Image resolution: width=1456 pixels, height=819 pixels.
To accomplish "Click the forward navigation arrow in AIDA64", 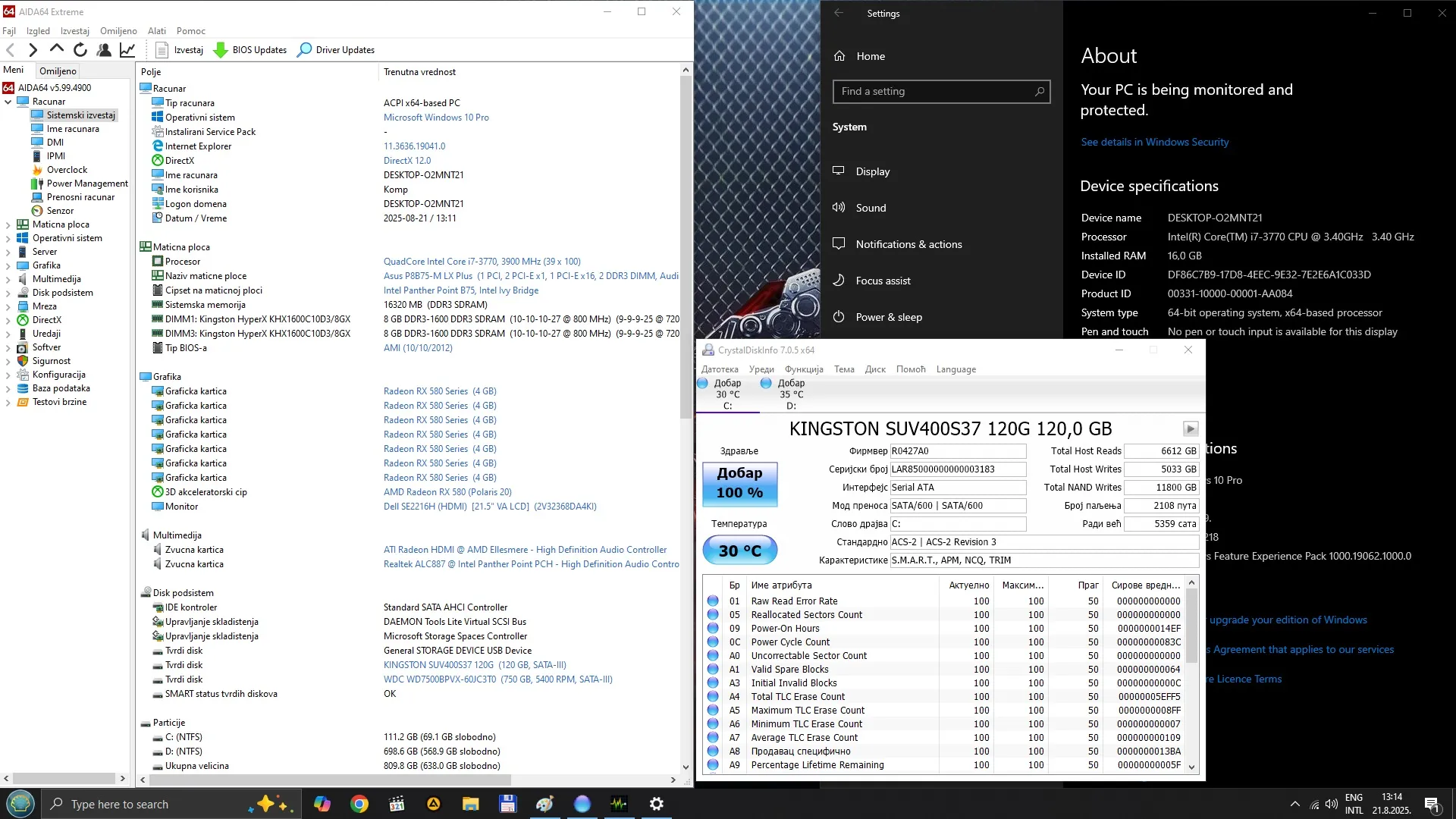I will click(x=33, y=50).
